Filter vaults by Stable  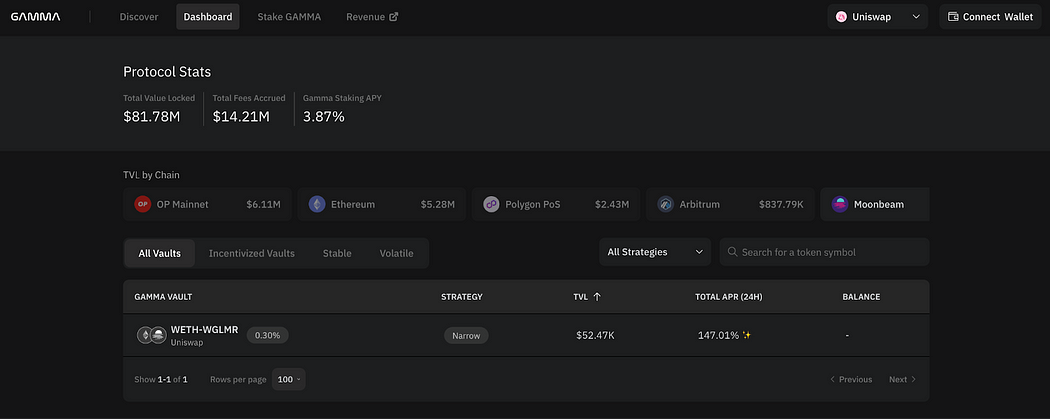click(x=337, y=253)
